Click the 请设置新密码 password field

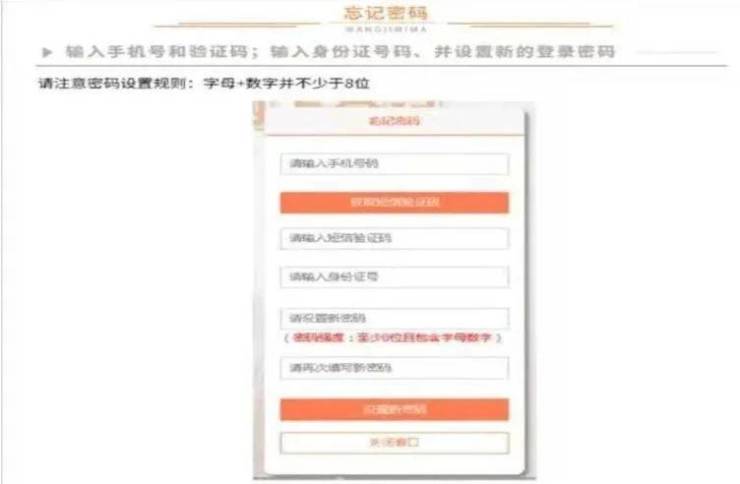point(394,318)
